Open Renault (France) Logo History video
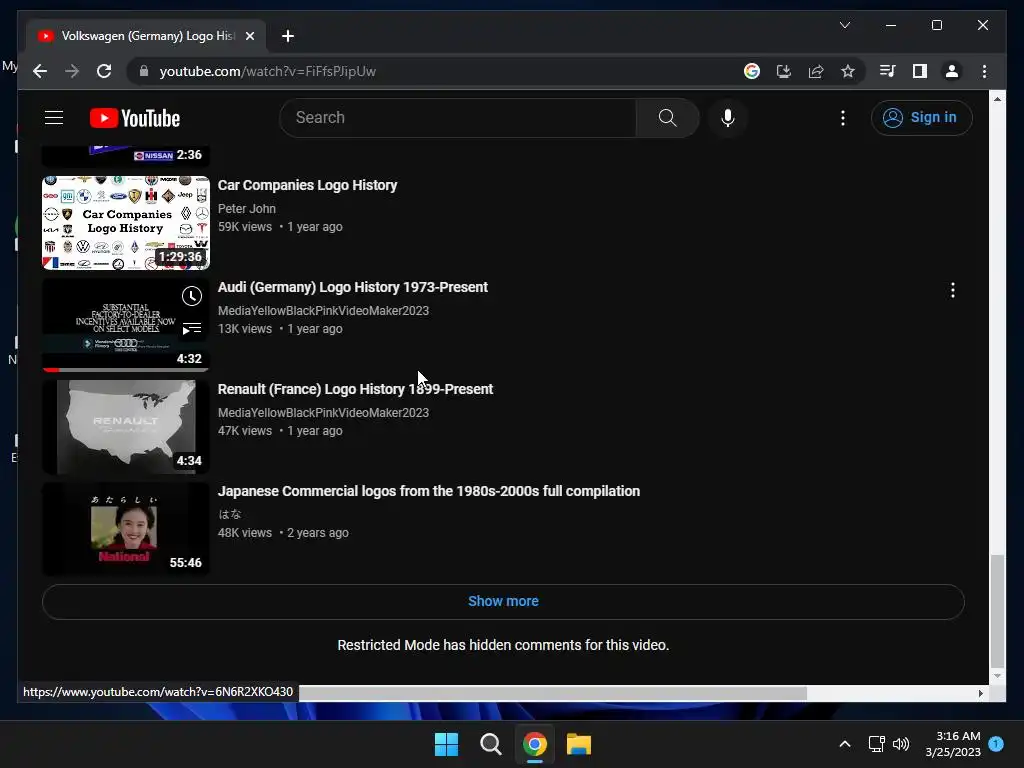The height and width of the screenshot is (768, 1024). point(355,389)
